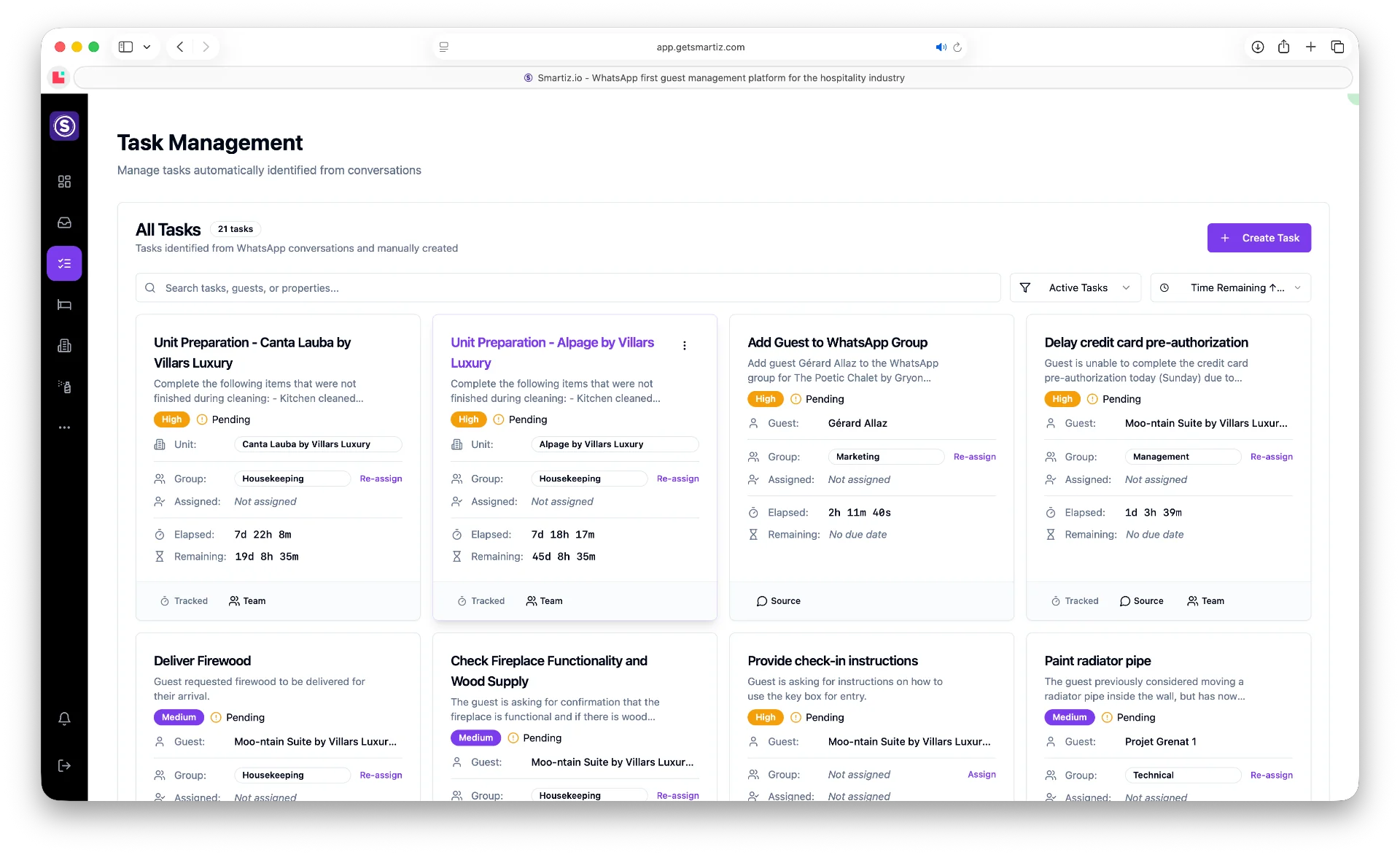Click Team on Delay credit card card
Image resolution: width=1400 pixels, height=855 pixels.
tap(1205, 601)
